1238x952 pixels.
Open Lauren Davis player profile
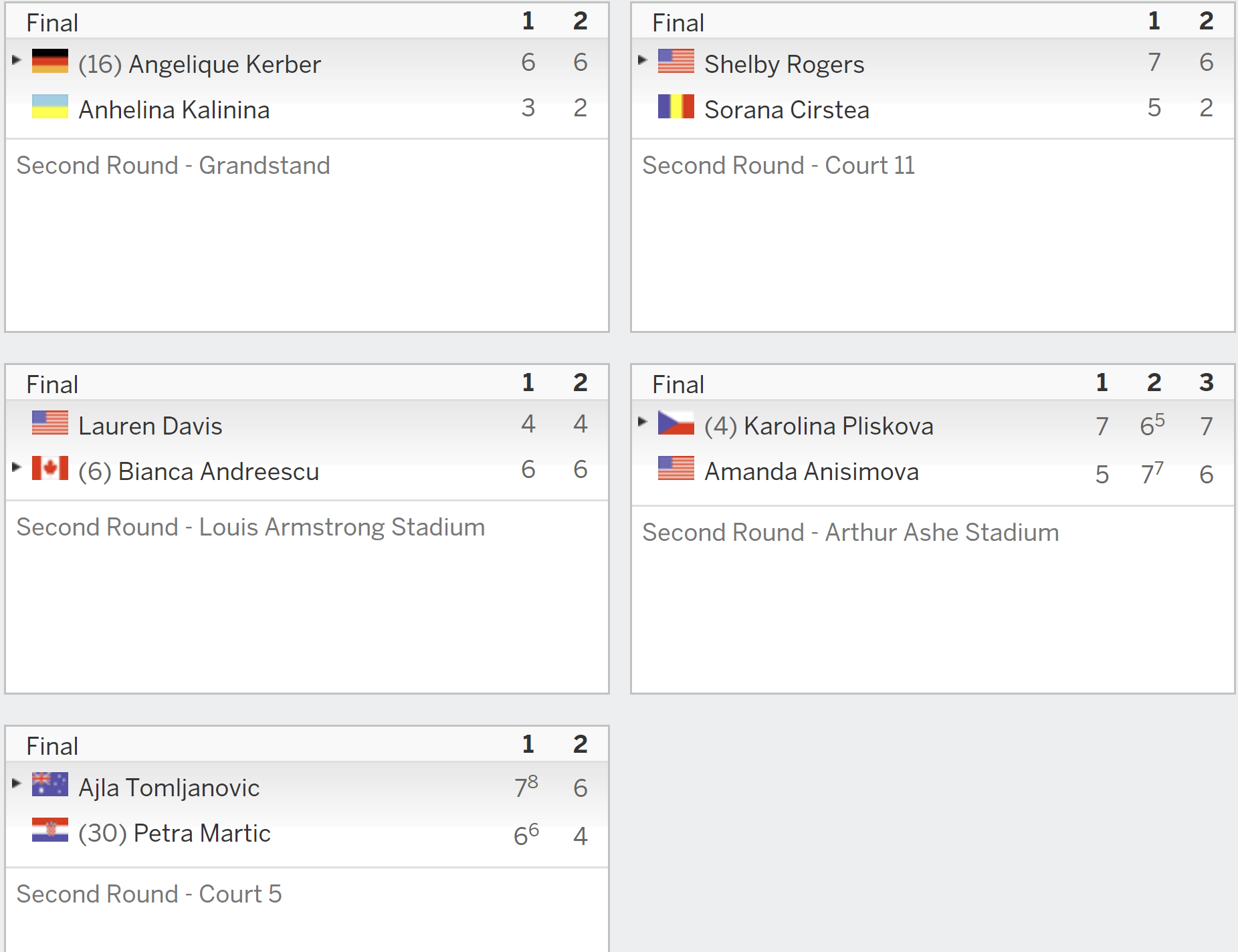tap(150, 426)
